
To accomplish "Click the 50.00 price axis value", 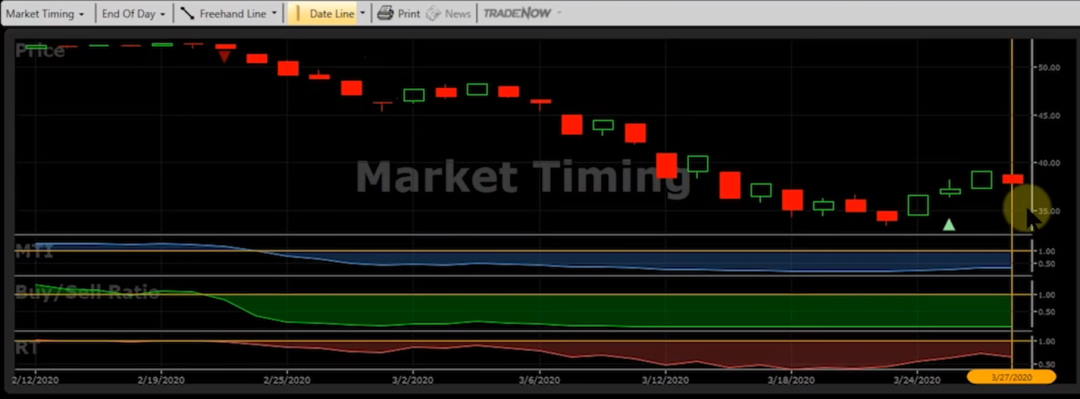I will [1048, 68].
